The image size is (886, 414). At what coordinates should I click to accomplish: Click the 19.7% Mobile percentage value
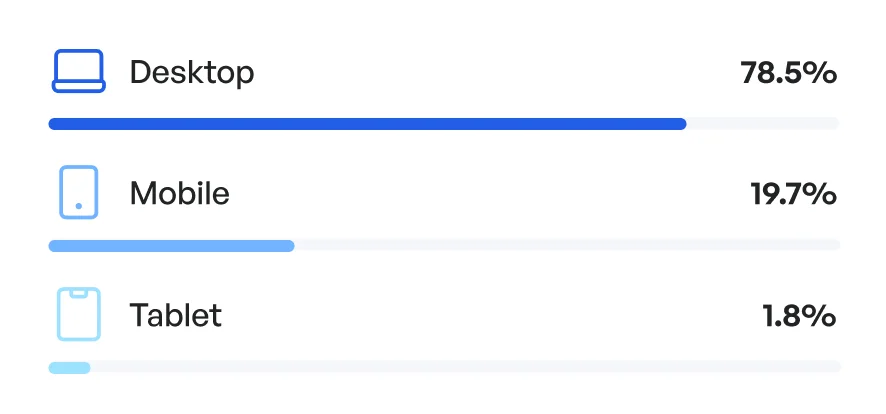click(x=793, y=193)
